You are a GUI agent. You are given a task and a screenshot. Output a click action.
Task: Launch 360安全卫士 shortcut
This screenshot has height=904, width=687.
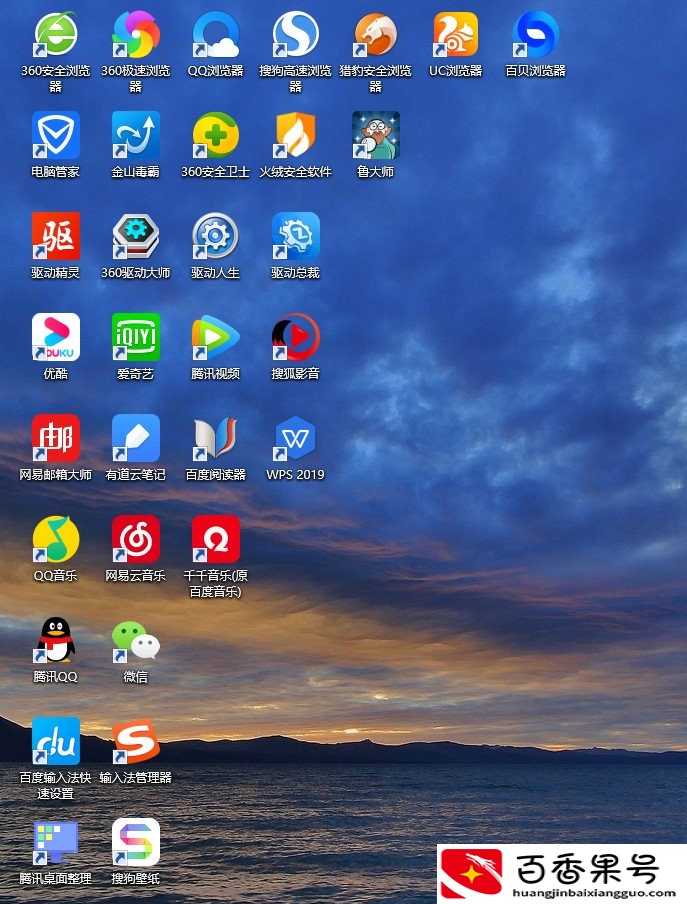pyautogui.click(x=216, y=135)
